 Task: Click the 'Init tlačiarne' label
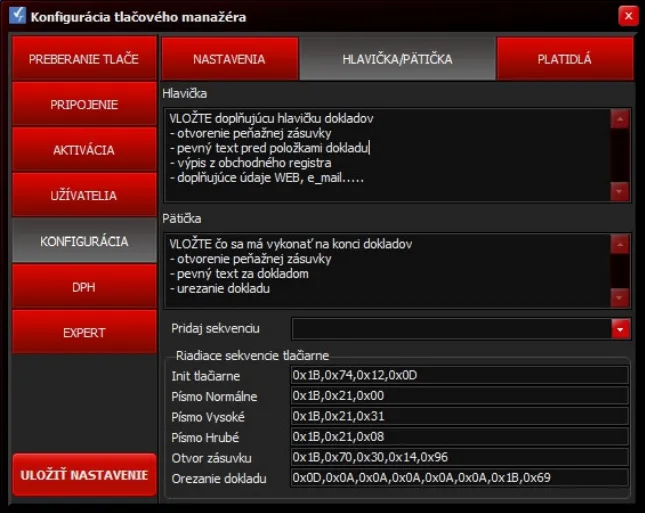206,376
